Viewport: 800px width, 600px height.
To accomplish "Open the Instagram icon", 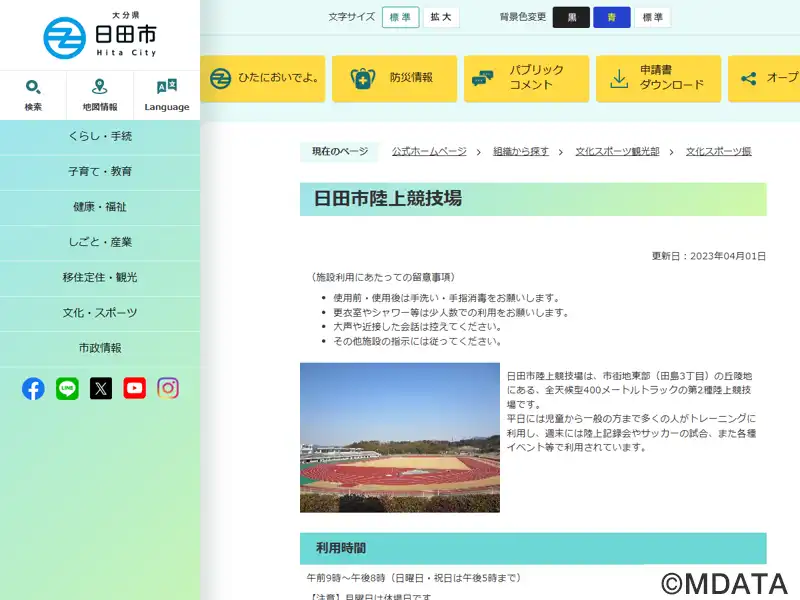I will [168, 388].
